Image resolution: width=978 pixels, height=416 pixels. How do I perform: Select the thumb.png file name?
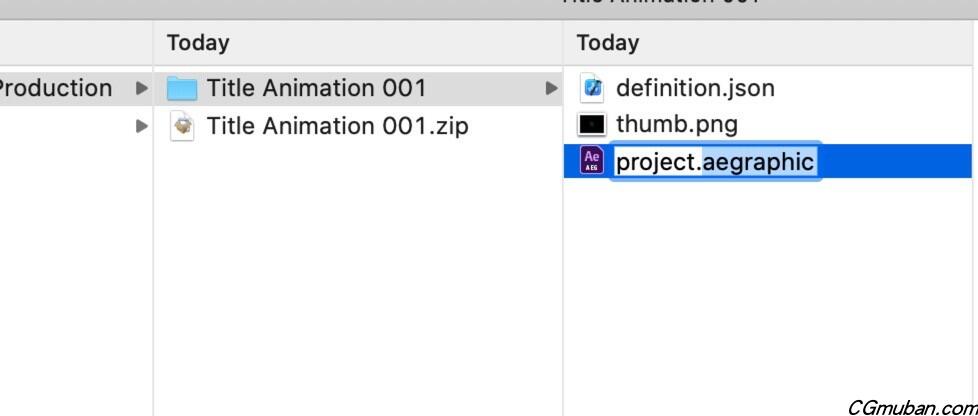click(x=677, y=125)
